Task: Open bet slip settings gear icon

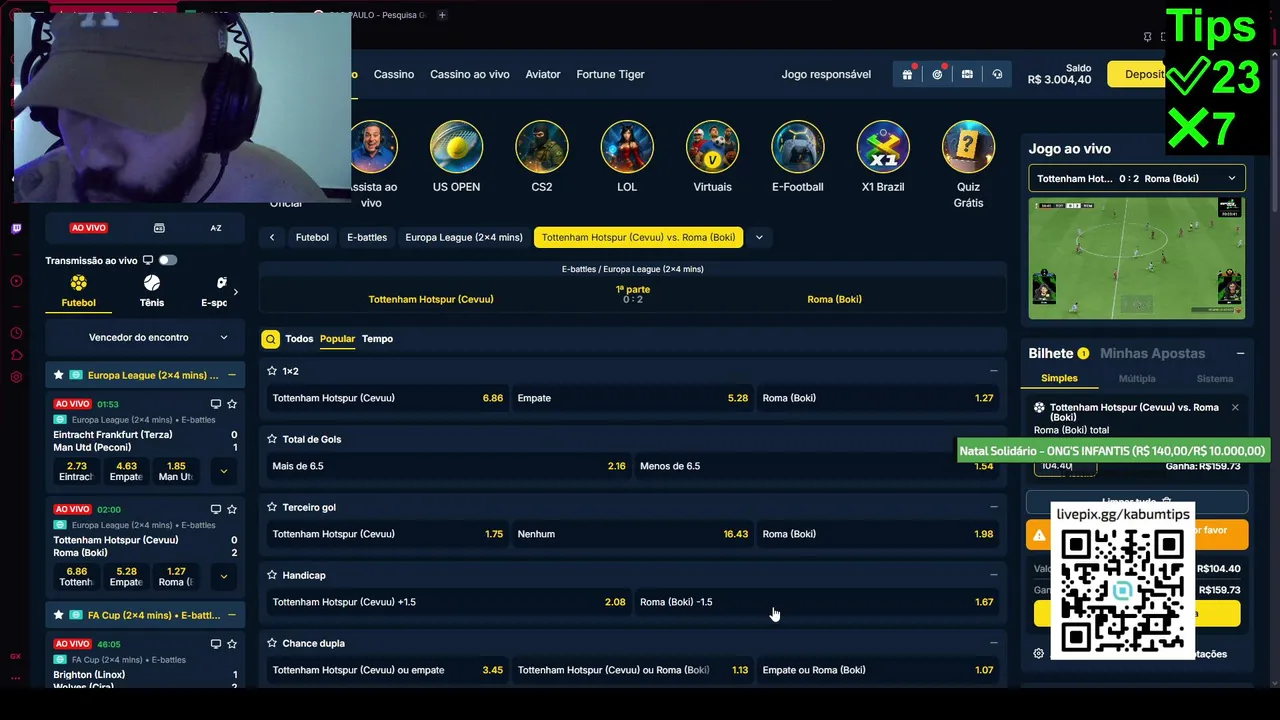Action: pyautogui.click(x=1038, y=654)
